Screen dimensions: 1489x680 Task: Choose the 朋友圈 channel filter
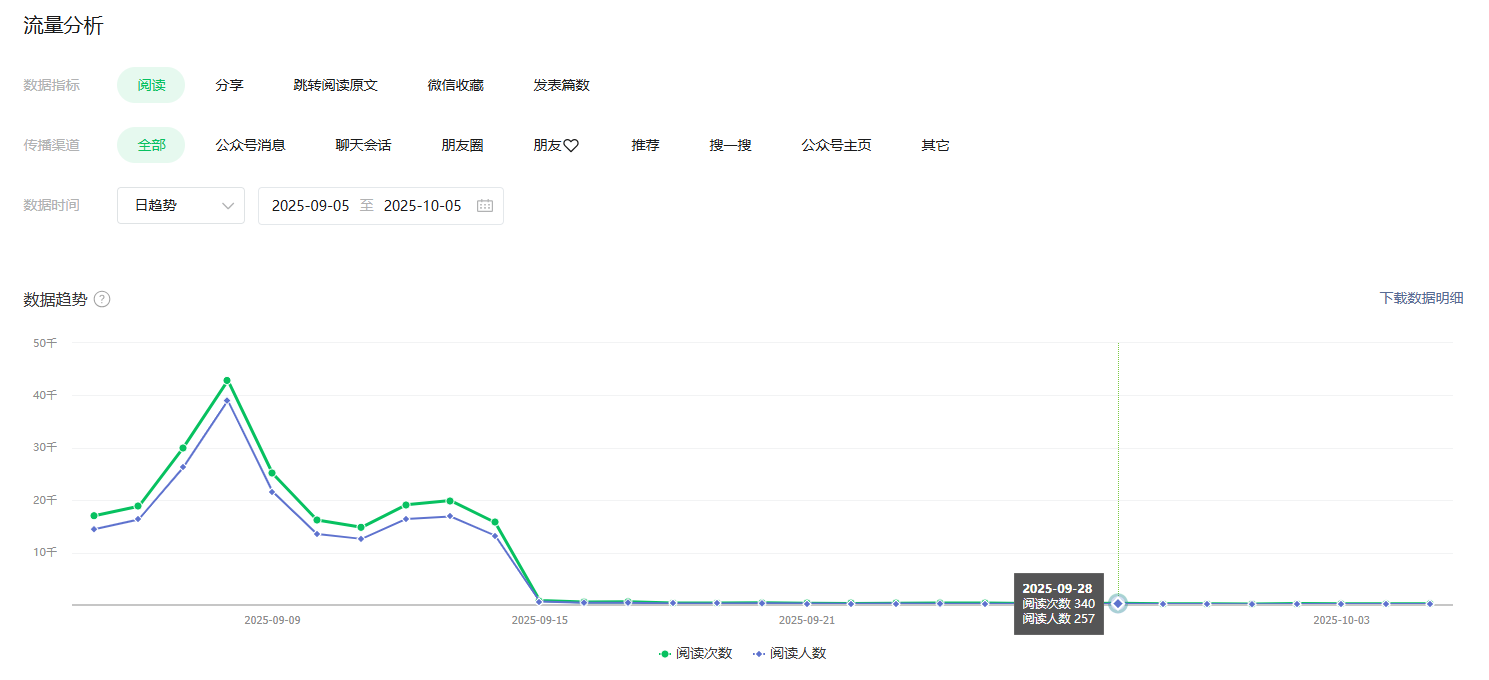point(462,145)
